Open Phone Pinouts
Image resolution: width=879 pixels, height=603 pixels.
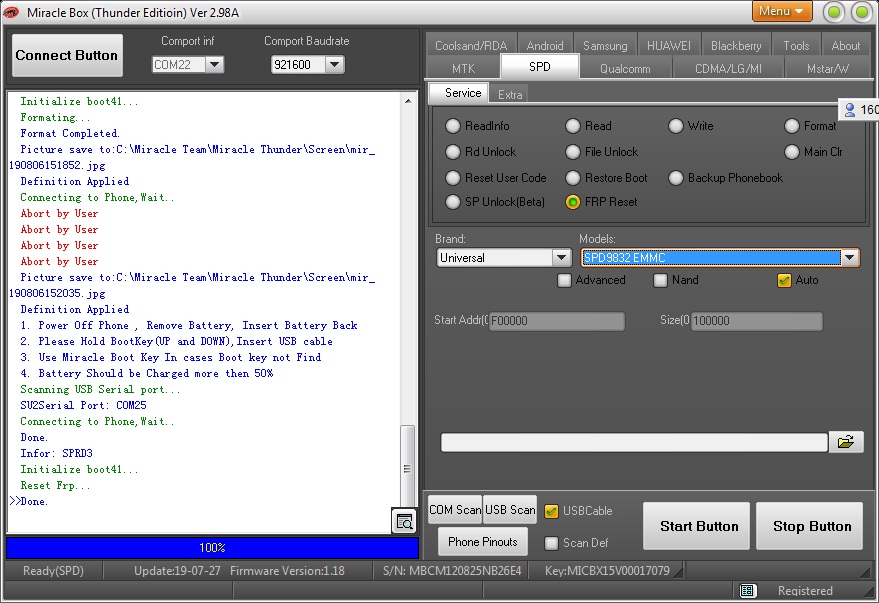tap(483, 541)
